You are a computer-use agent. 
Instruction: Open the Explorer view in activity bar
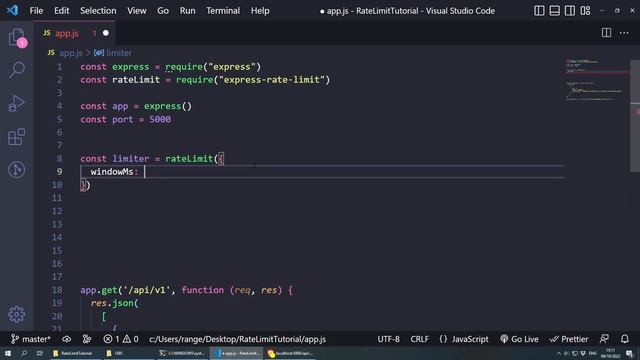17,38
